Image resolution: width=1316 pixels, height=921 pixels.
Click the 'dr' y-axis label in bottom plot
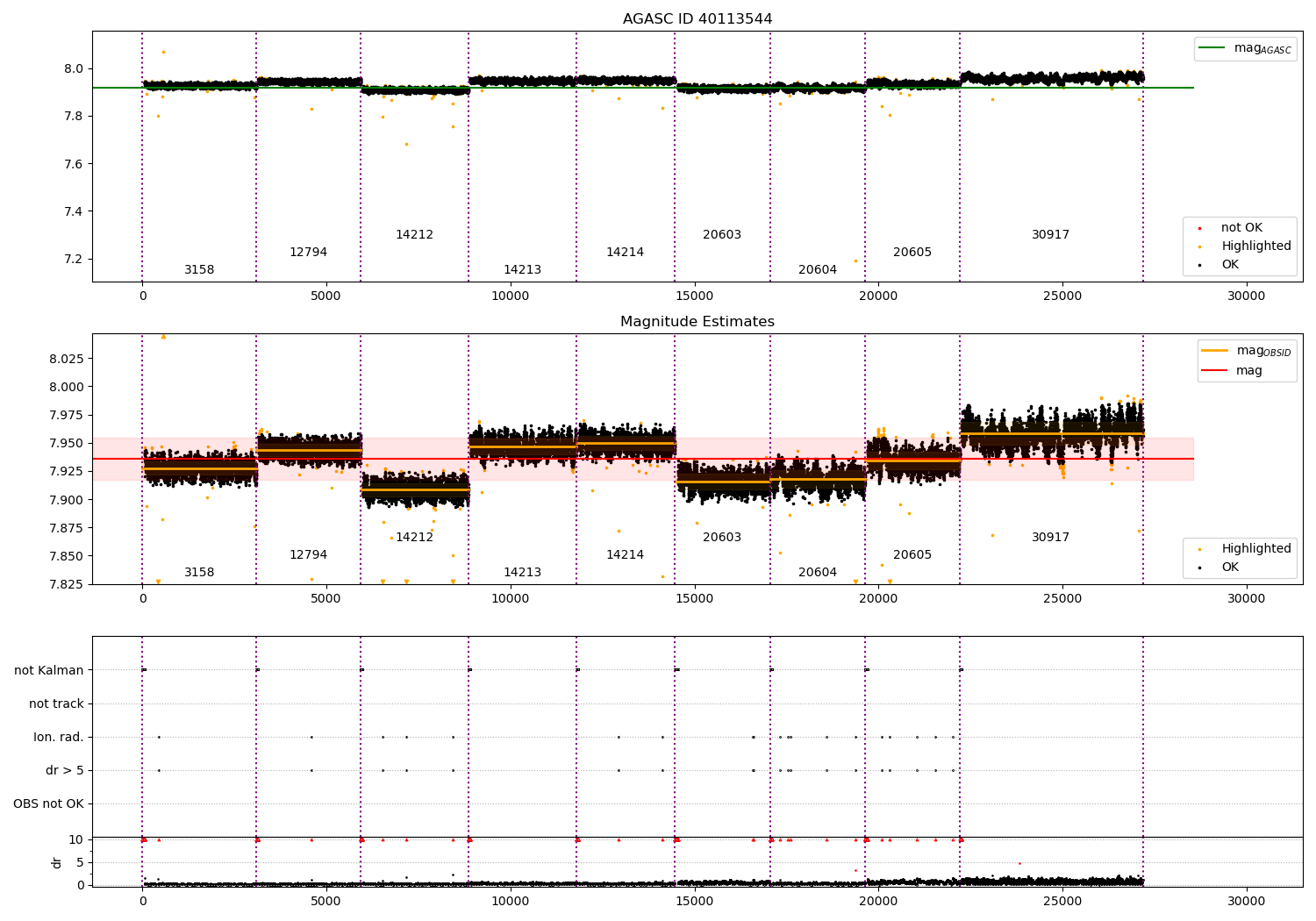pyautogui.click(x=57, y=862)
